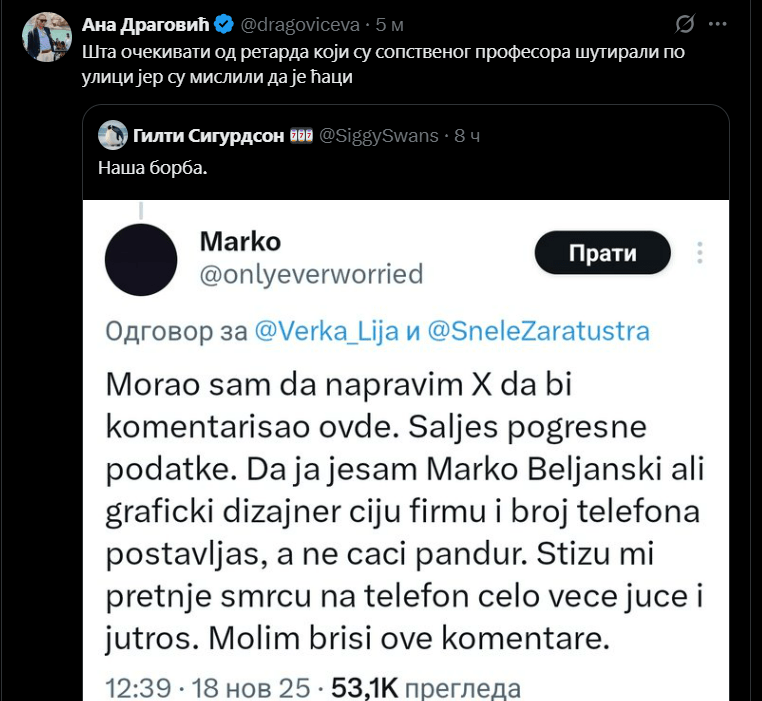Open Ана Драговић's profile avatar
Screen dimensions: 762x701
pyautogui.click(x=47, y=37)
